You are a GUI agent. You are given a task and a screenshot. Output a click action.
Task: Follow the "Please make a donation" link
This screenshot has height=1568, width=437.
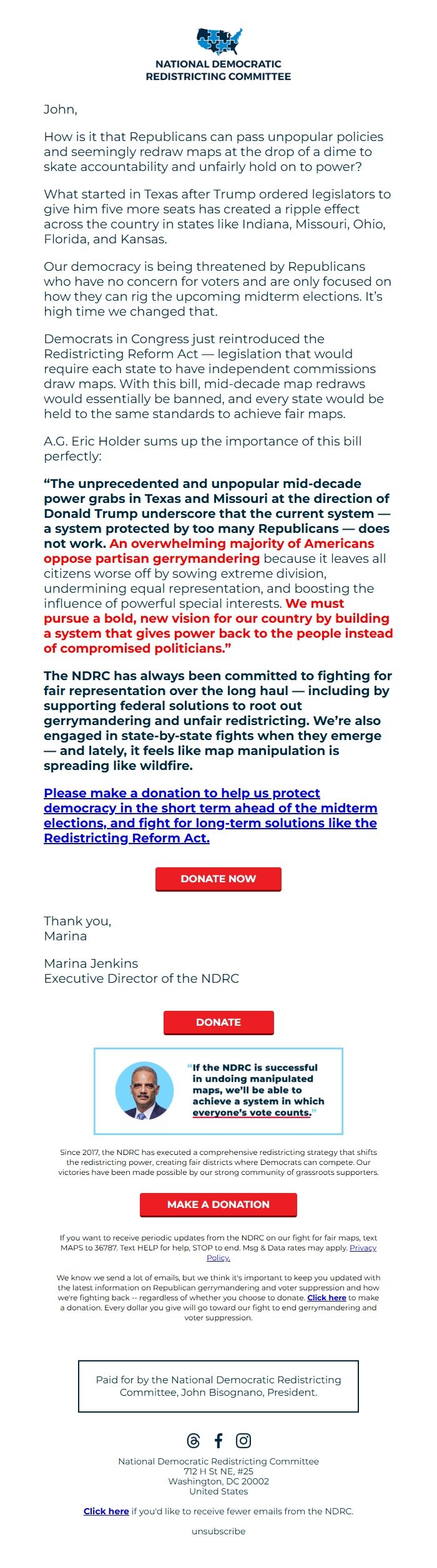point(210,815)
